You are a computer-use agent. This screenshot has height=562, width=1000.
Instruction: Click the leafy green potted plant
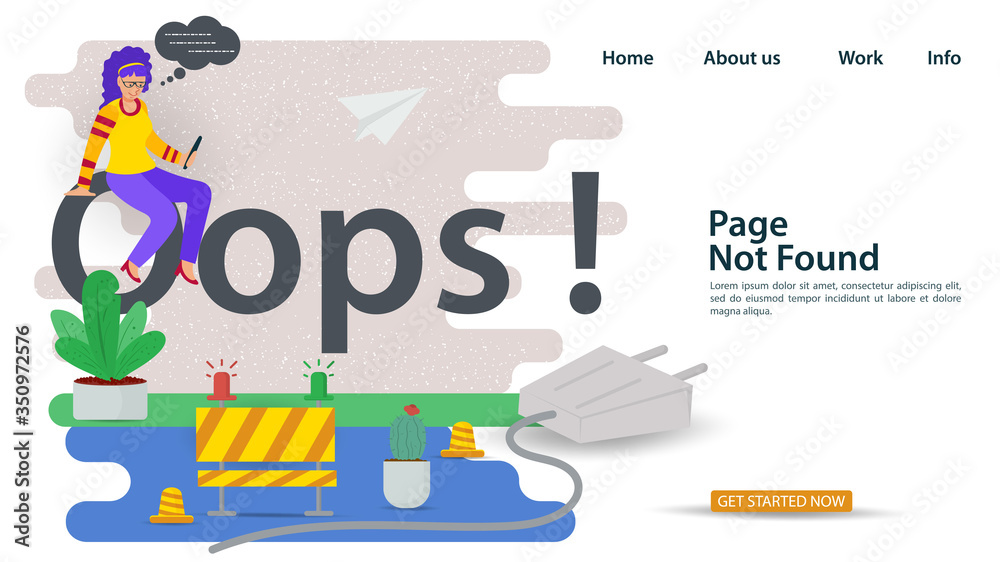tap(108, 346)
